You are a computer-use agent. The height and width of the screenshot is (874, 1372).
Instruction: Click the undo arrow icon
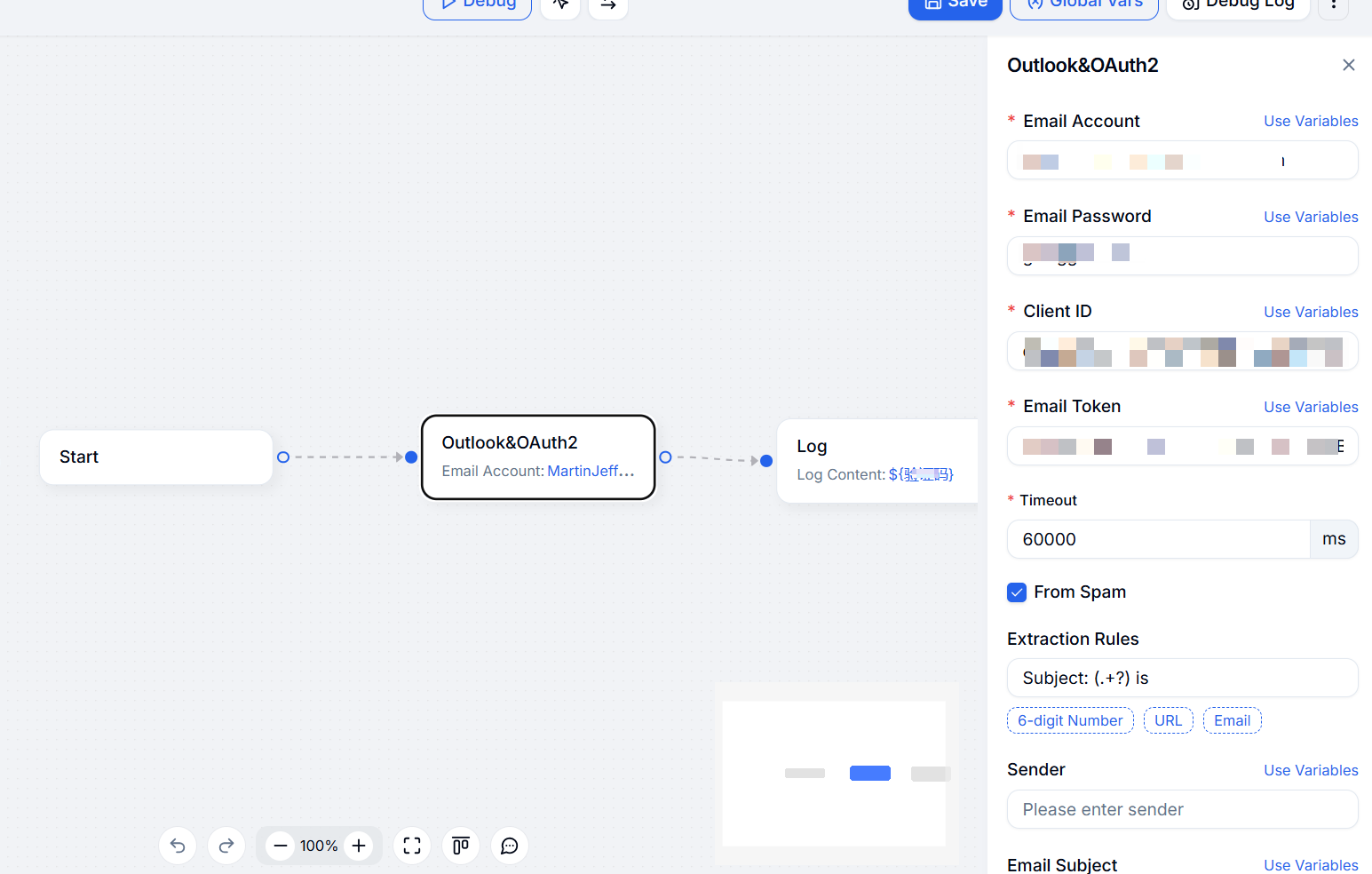(x=178, y=846)
